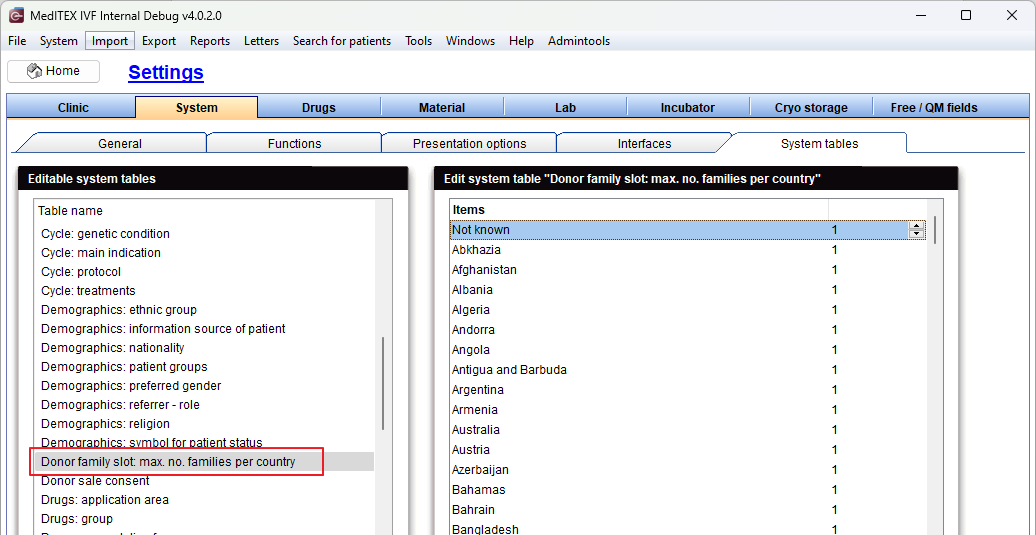Click the 'Table name' column header

point(70,211)
